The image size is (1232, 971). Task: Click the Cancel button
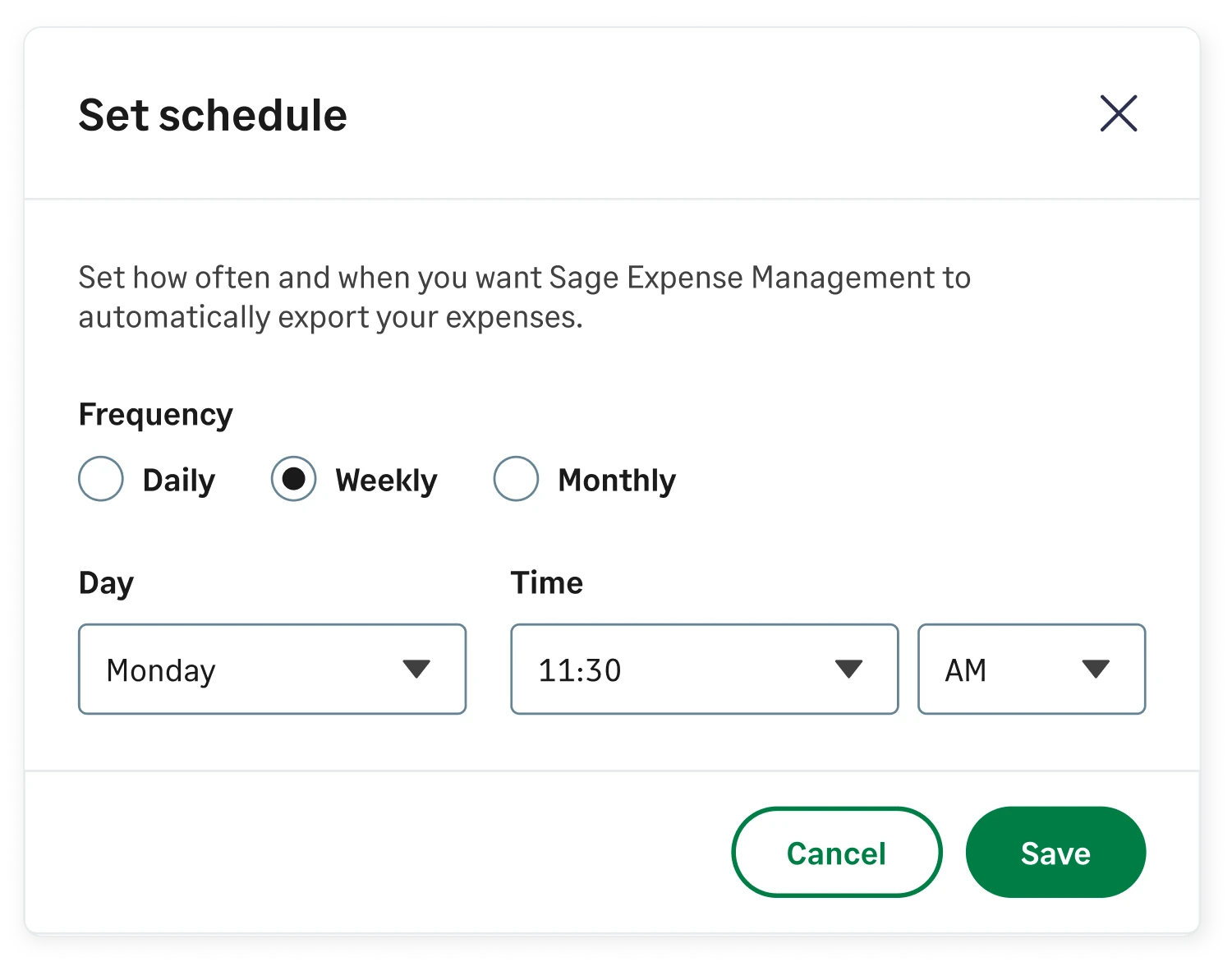pos(836,852)
